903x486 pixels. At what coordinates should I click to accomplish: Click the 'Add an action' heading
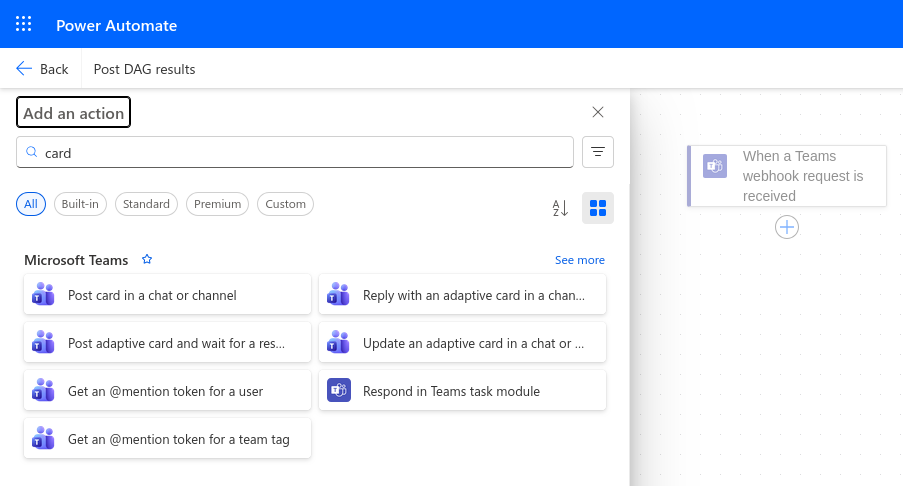click(73, 112)
